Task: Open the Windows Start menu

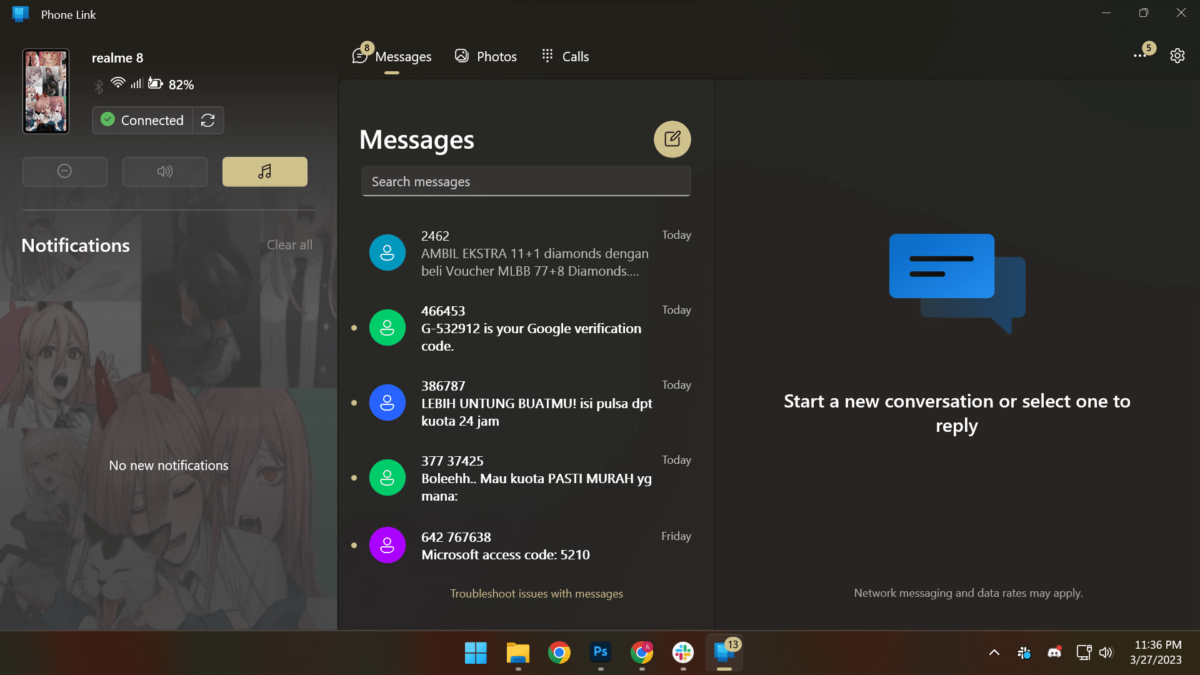Action: [x=476, y=652]
